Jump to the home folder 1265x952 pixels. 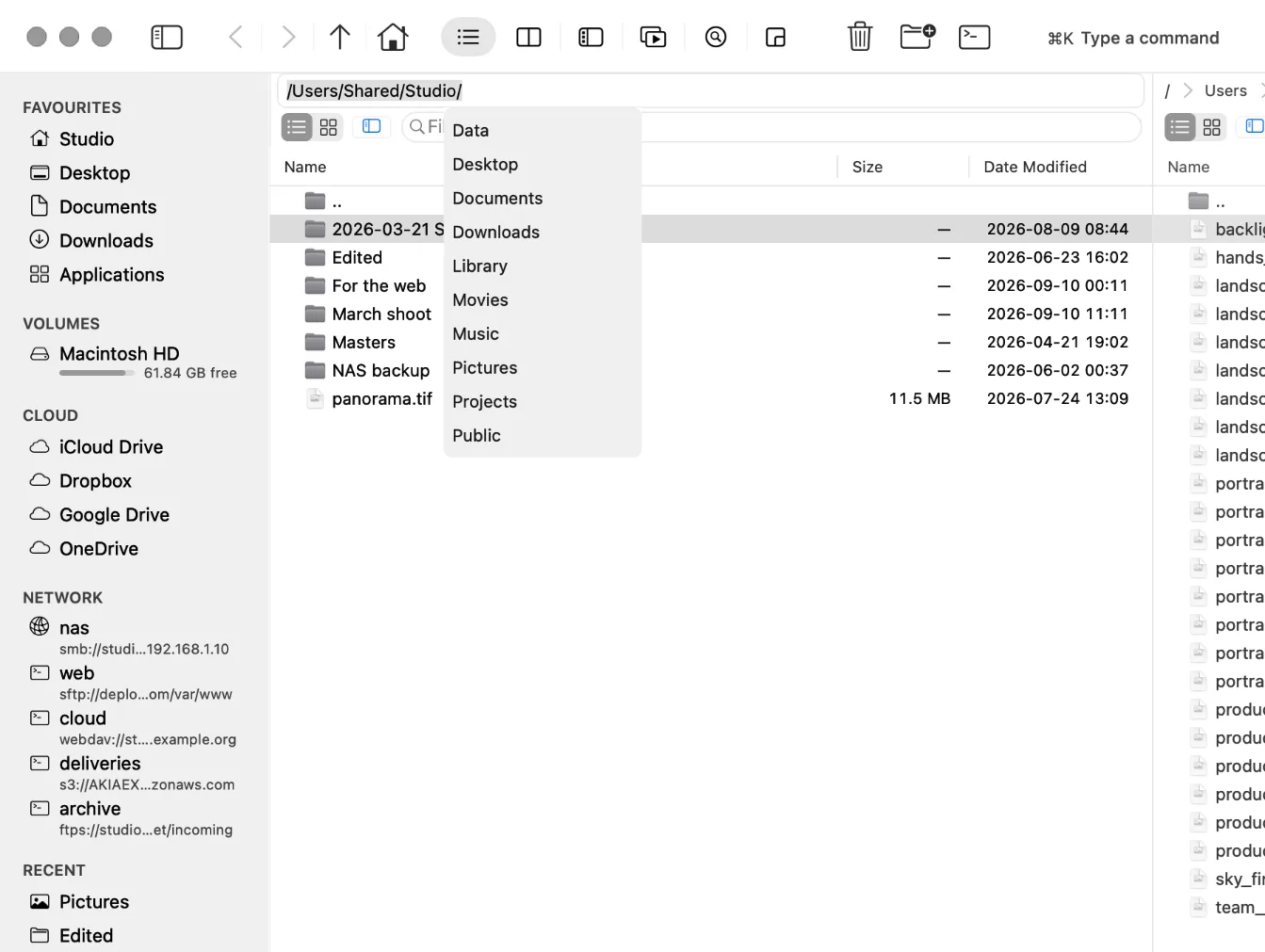point(393,38)
